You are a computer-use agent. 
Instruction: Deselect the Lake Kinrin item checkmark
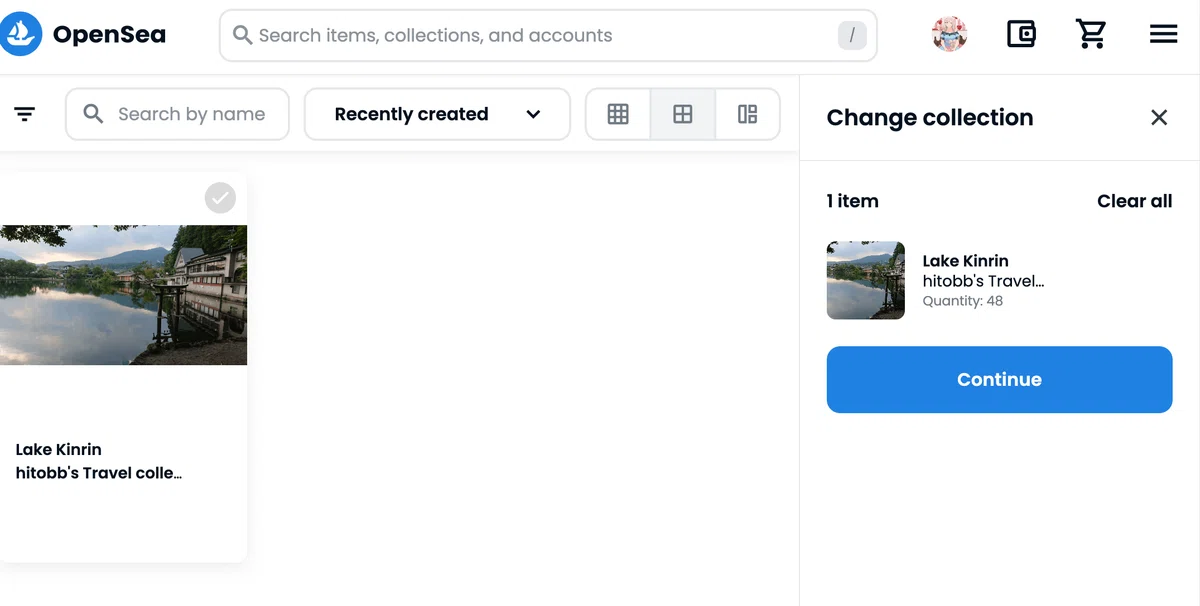220,198
